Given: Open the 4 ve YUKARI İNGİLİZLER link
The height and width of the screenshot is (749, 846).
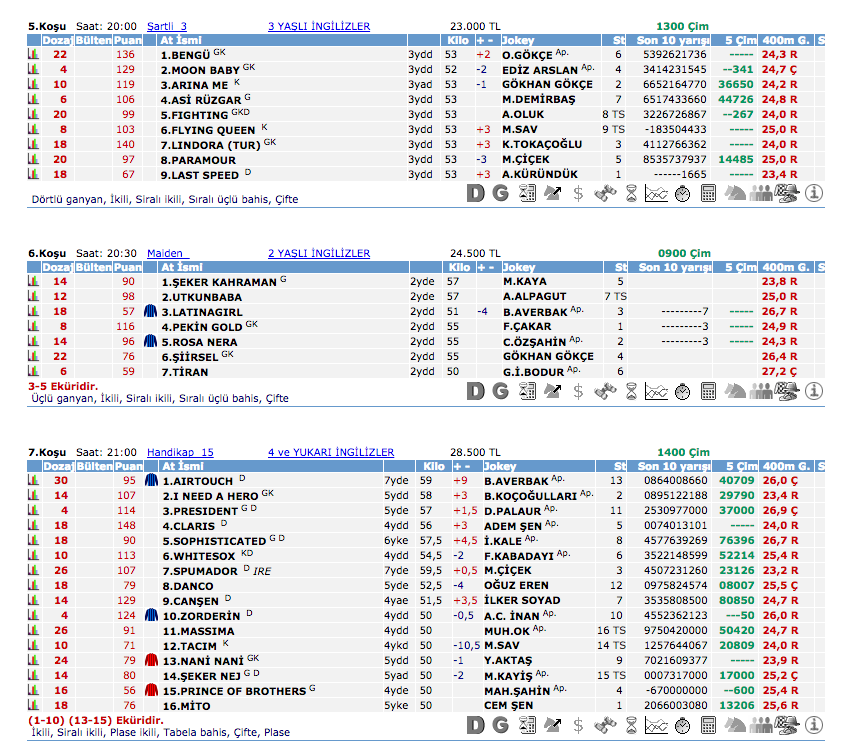Looking at the screenshot, I should [330, 453].
